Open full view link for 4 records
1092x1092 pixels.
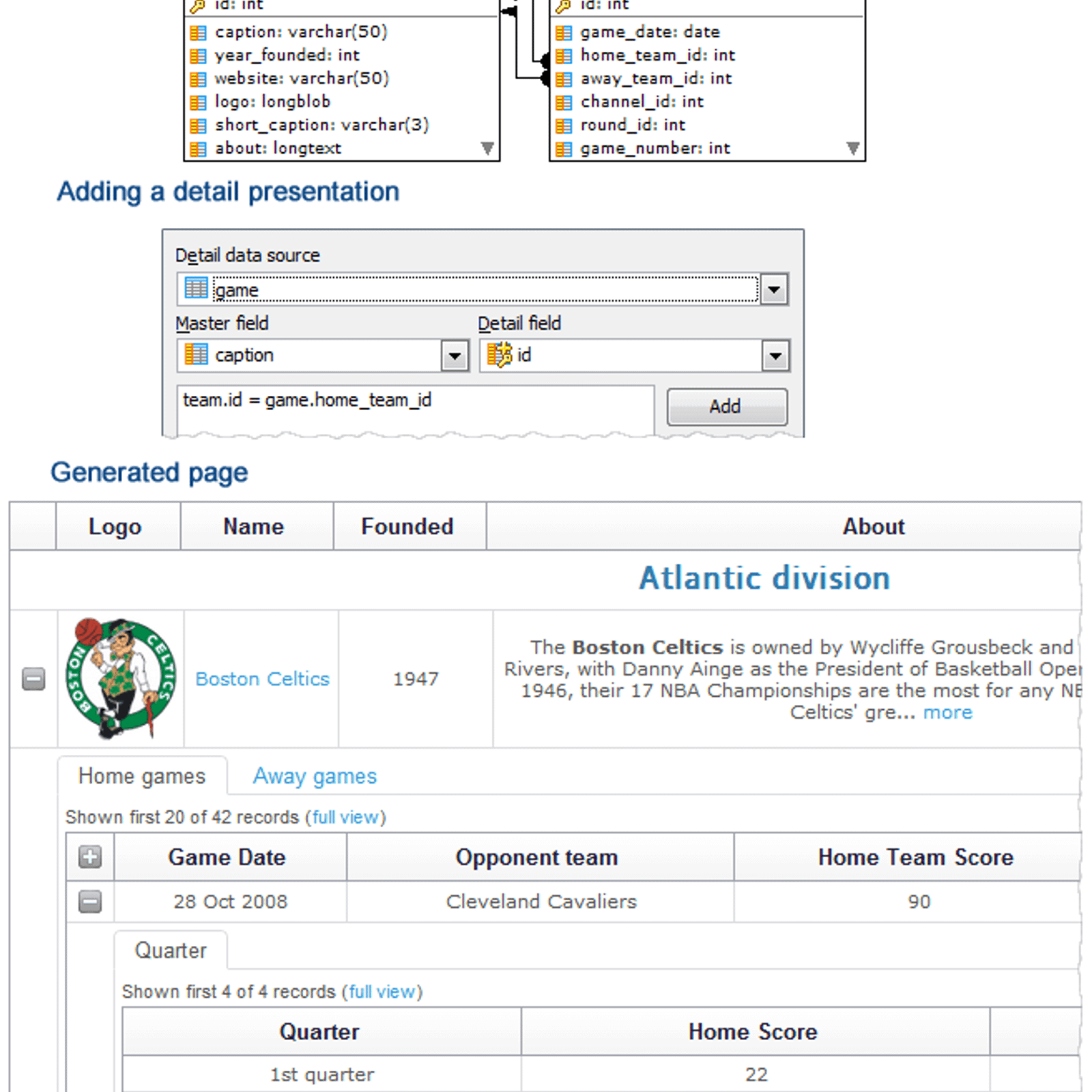pos(383,992)
